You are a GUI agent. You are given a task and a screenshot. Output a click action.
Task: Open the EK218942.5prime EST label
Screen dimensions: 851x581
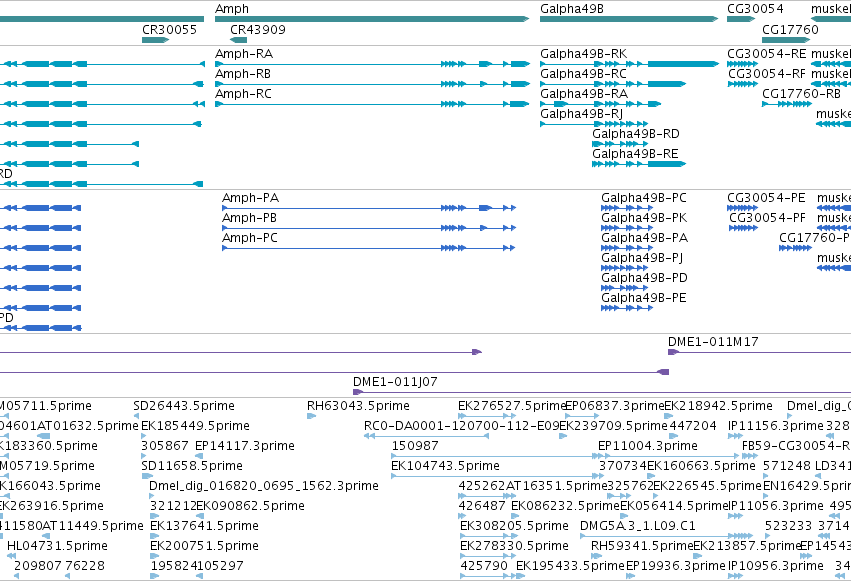[x=719, y=406]
